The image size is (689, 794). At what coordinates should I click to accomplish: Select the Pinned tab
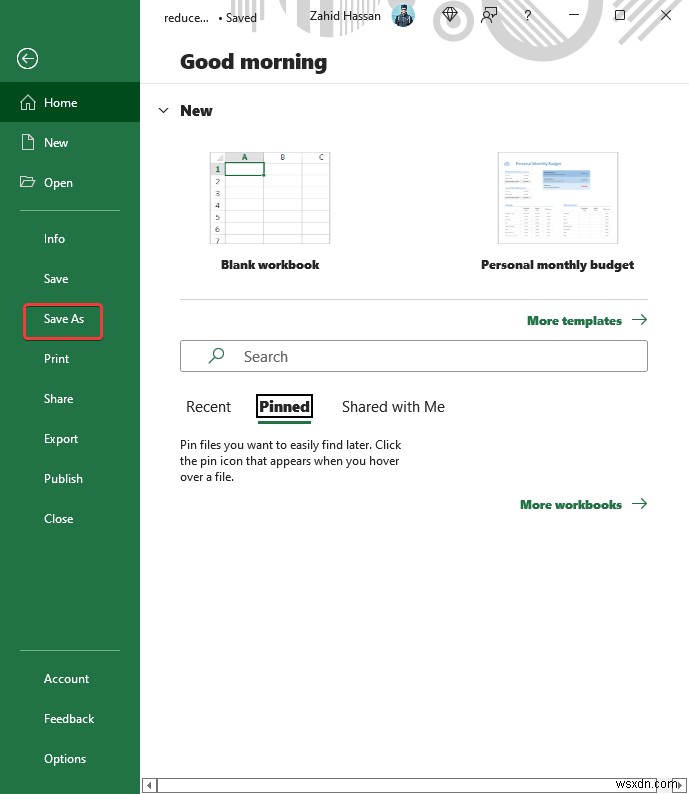(284, 407)
